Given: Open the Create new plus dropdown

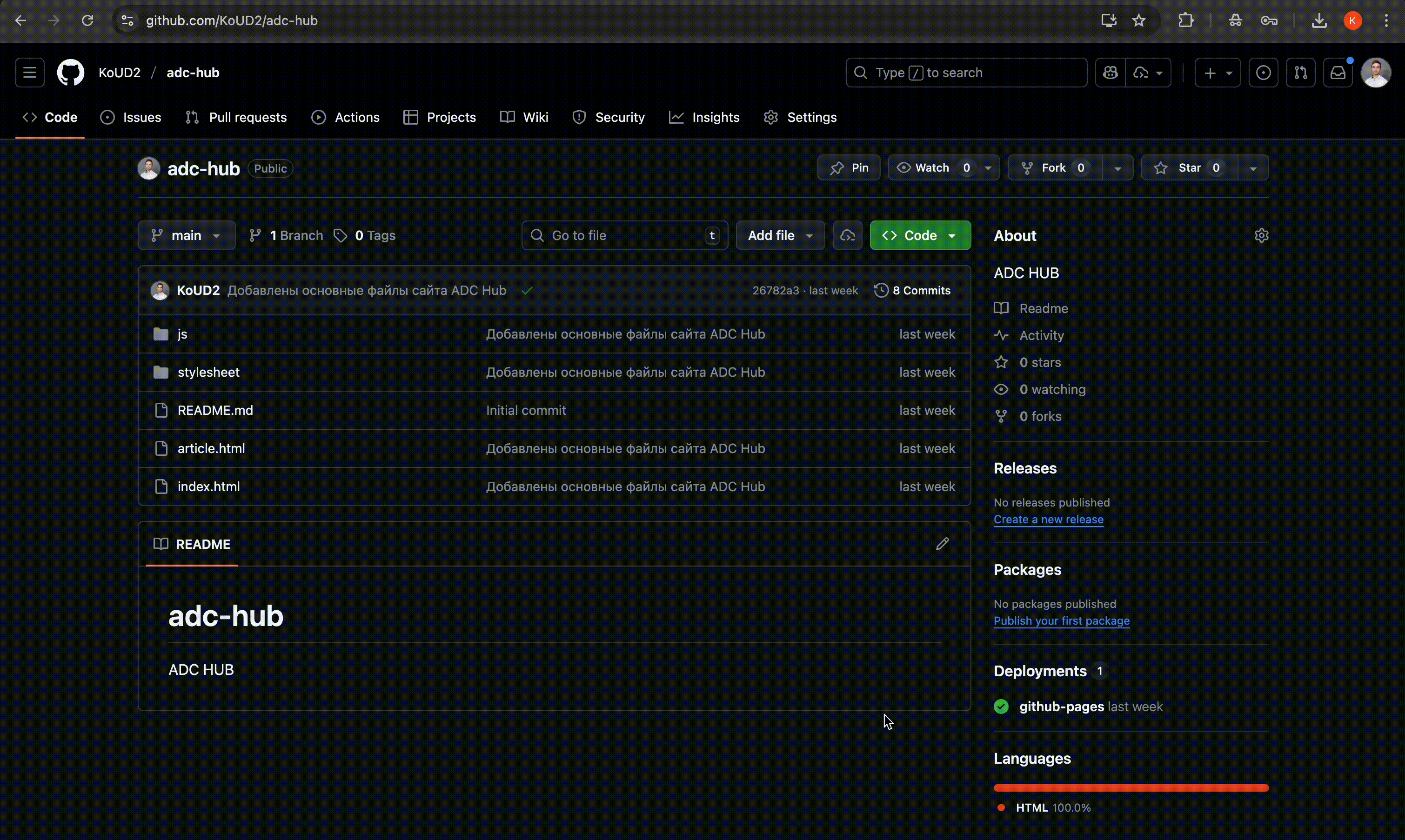Looking at the screenshot, I should click(1218, 73).
